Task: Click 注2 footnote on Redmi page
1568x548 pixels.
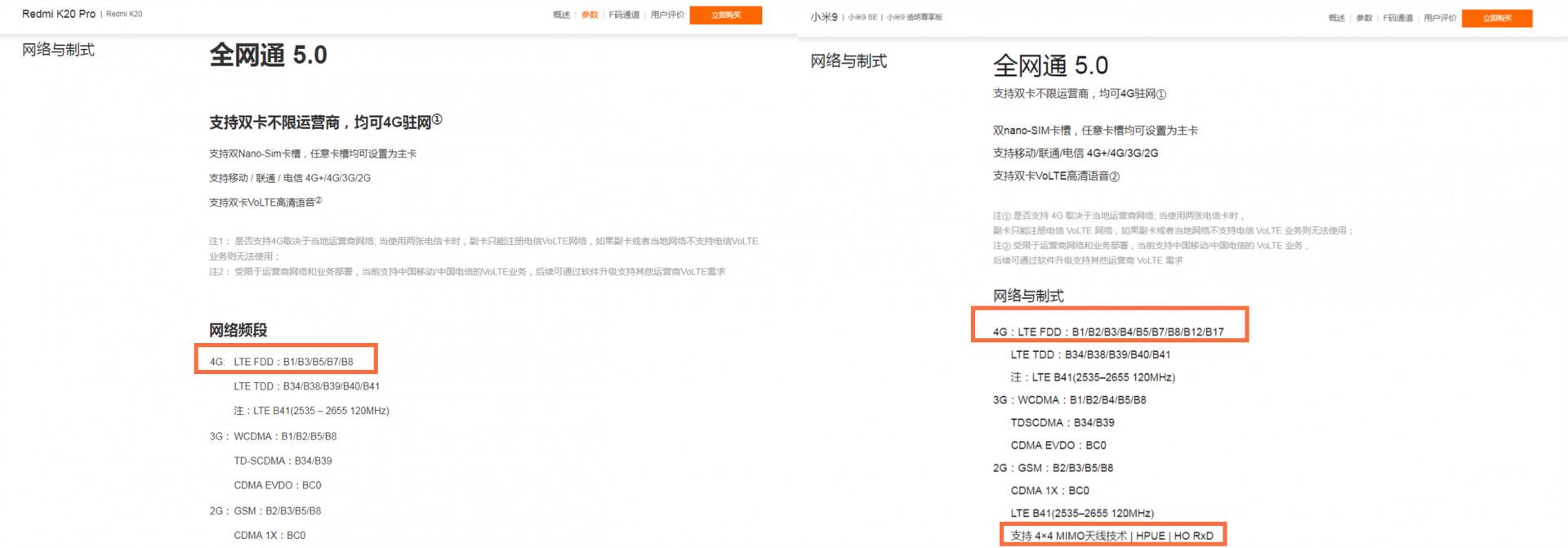Action: pyautogui.click(x=467, y=272)
